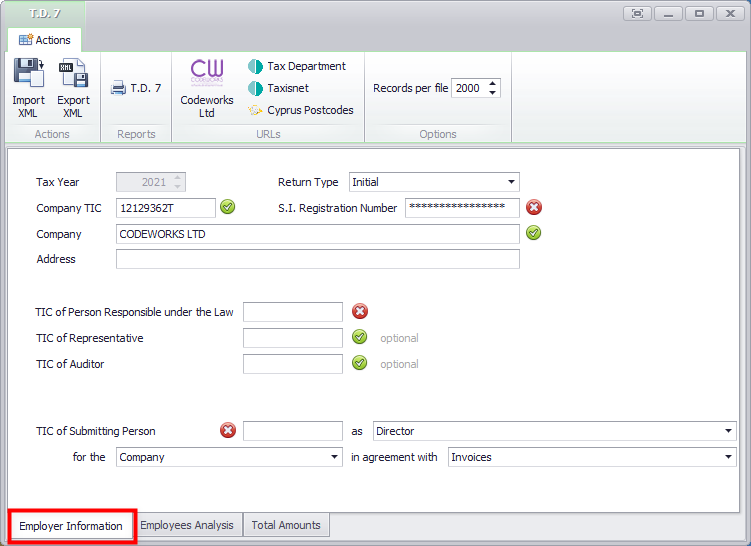Image resolution: width=751 pixels, height=546 pixels.
Task: Open the Director role dropdown
Action: tap(728, 431)
